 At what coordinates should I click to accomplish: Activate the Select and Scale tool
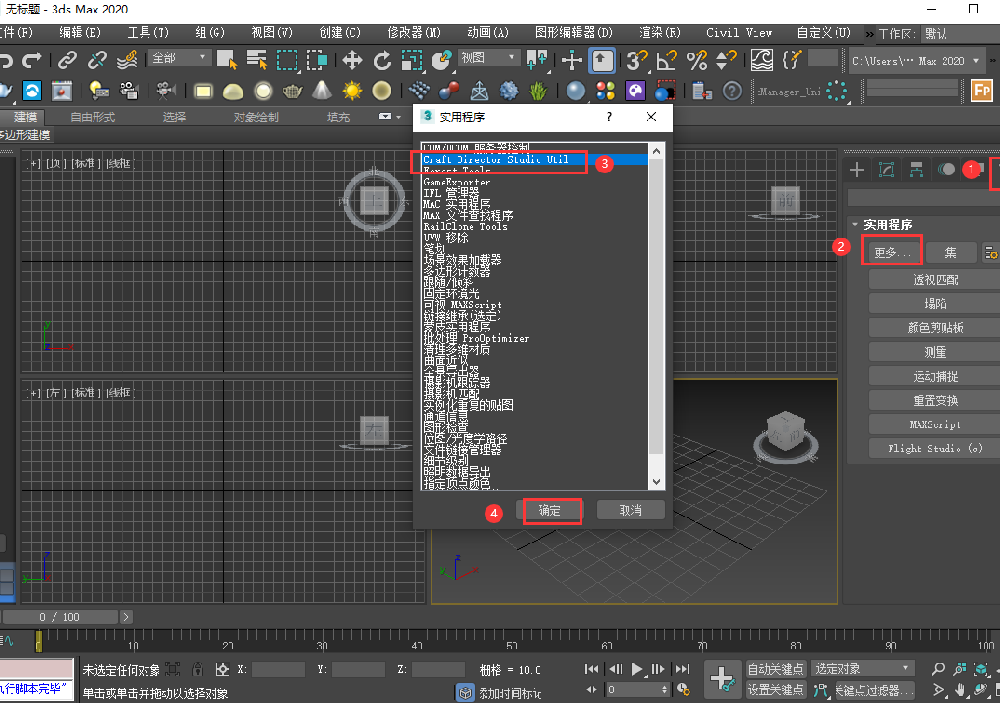pos(412,61)
